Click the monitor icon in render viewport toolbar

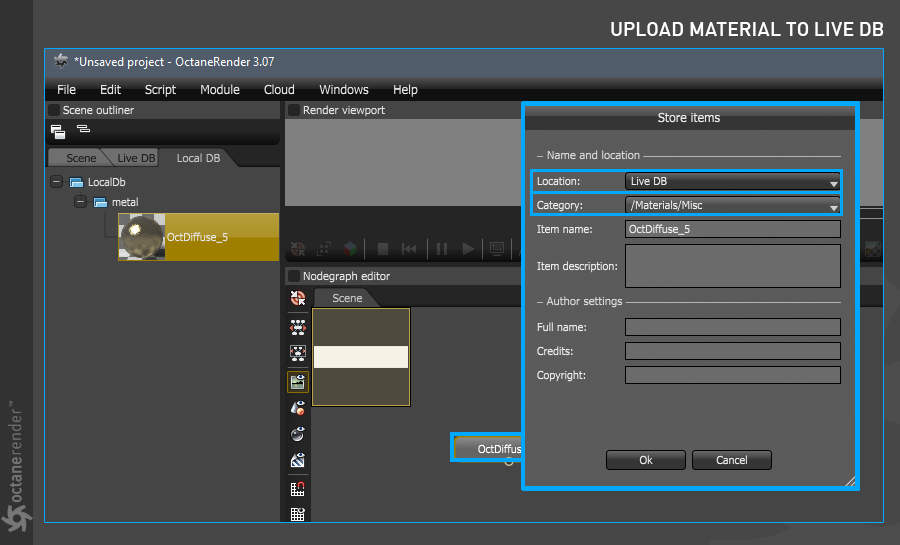point(497,249)
